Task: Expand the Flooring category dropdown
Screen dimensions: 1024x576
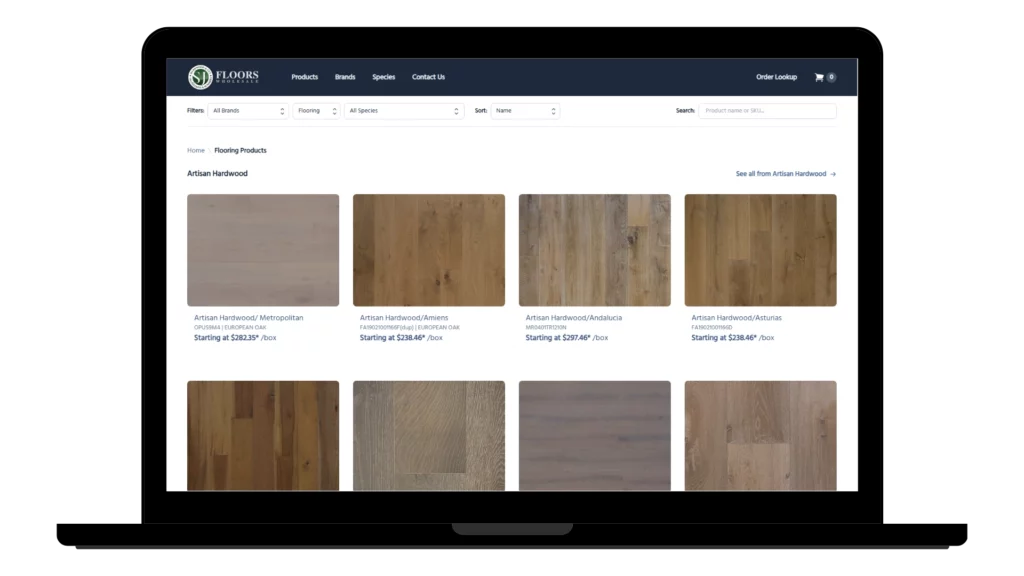Action: (x=316, y=111)
